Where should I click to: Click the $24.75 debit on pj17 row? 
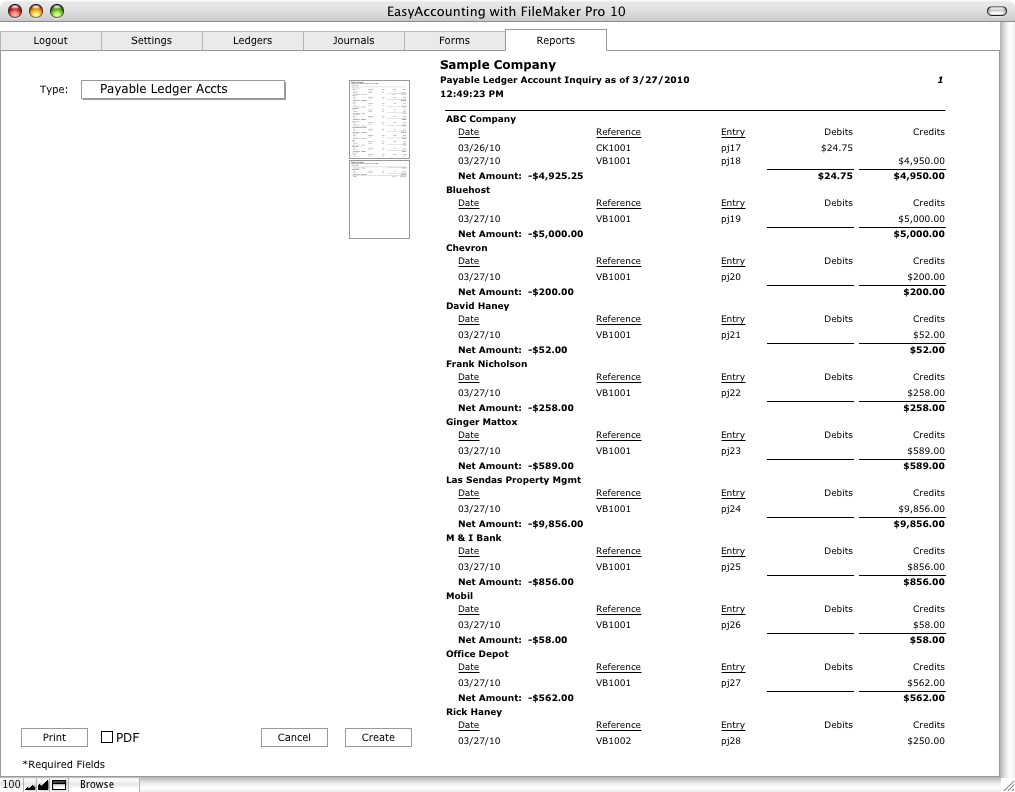tap(836, 148)
